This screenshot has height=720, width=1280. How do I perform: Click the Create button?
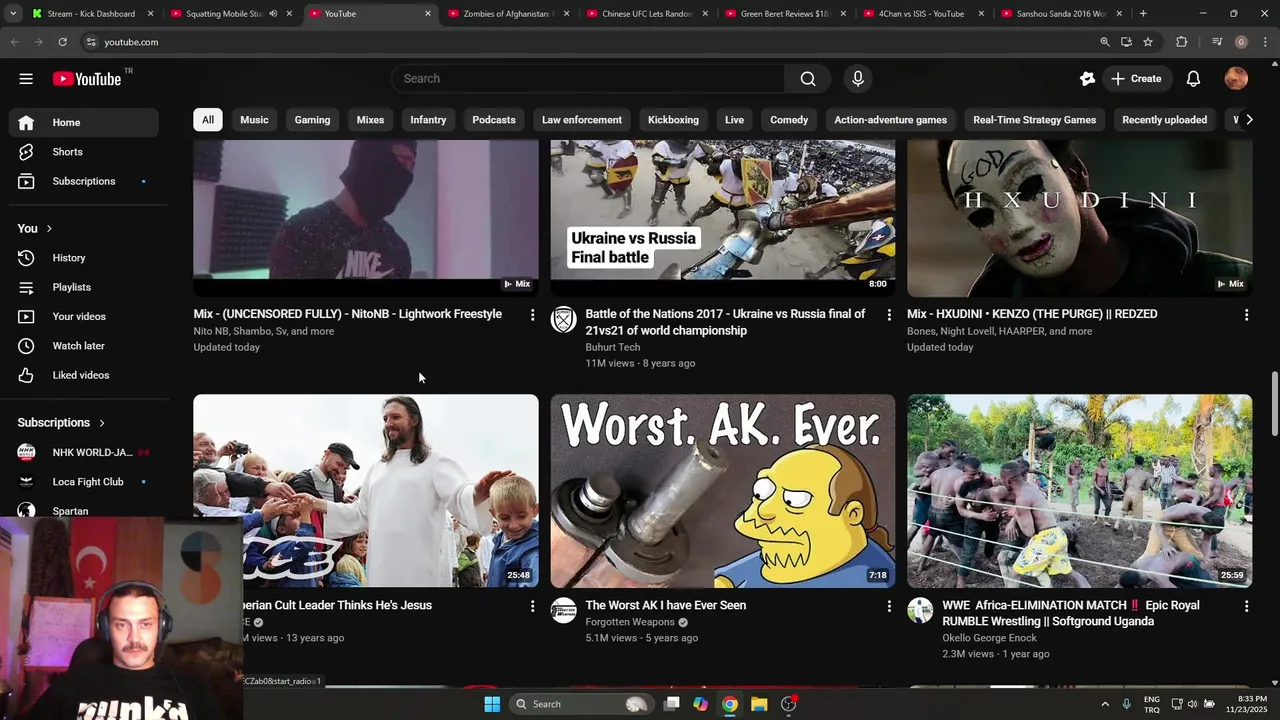[x=1136, y=79]
